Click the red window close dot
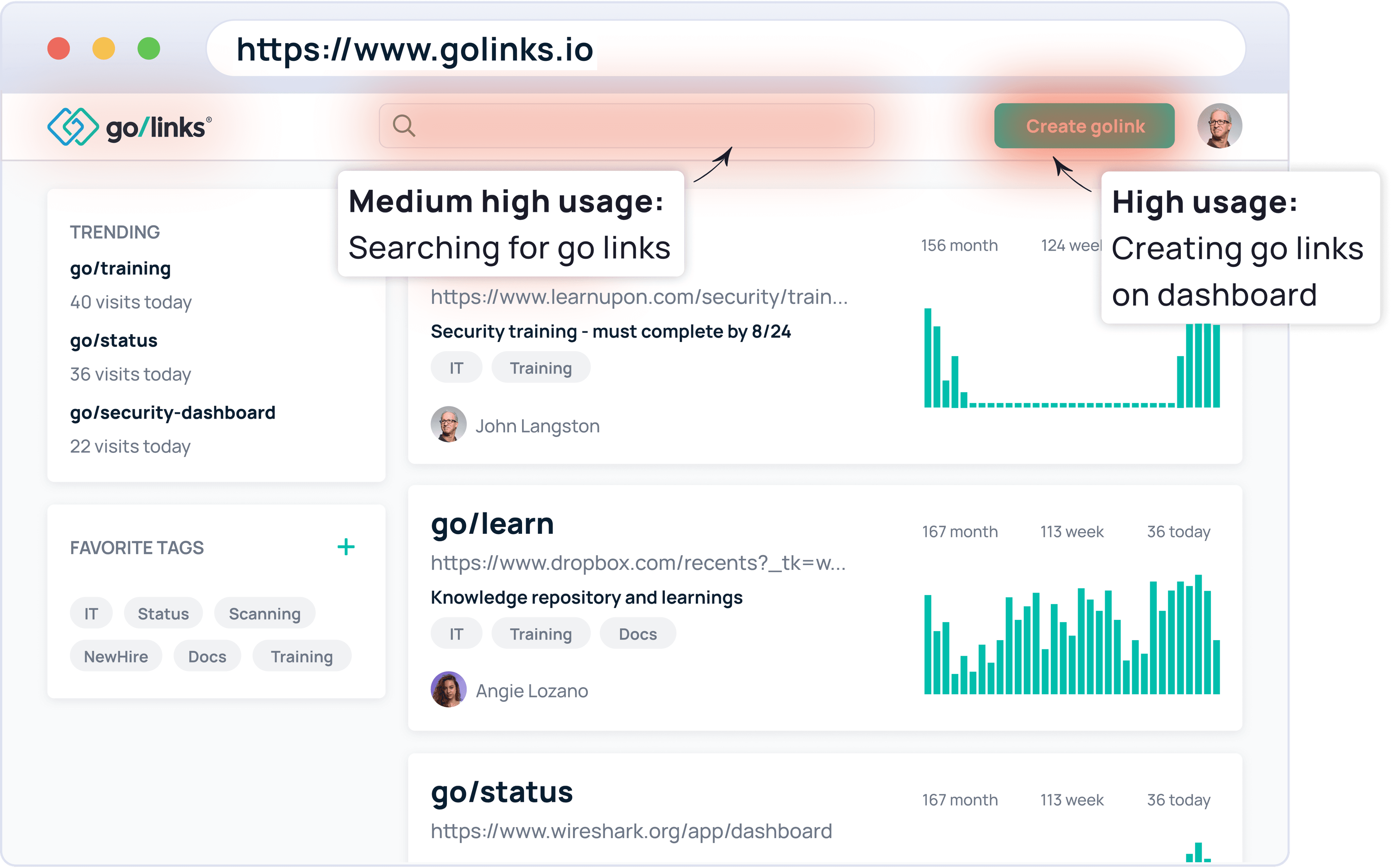Viewport: 1393px width, 868px height. [58, 48]
